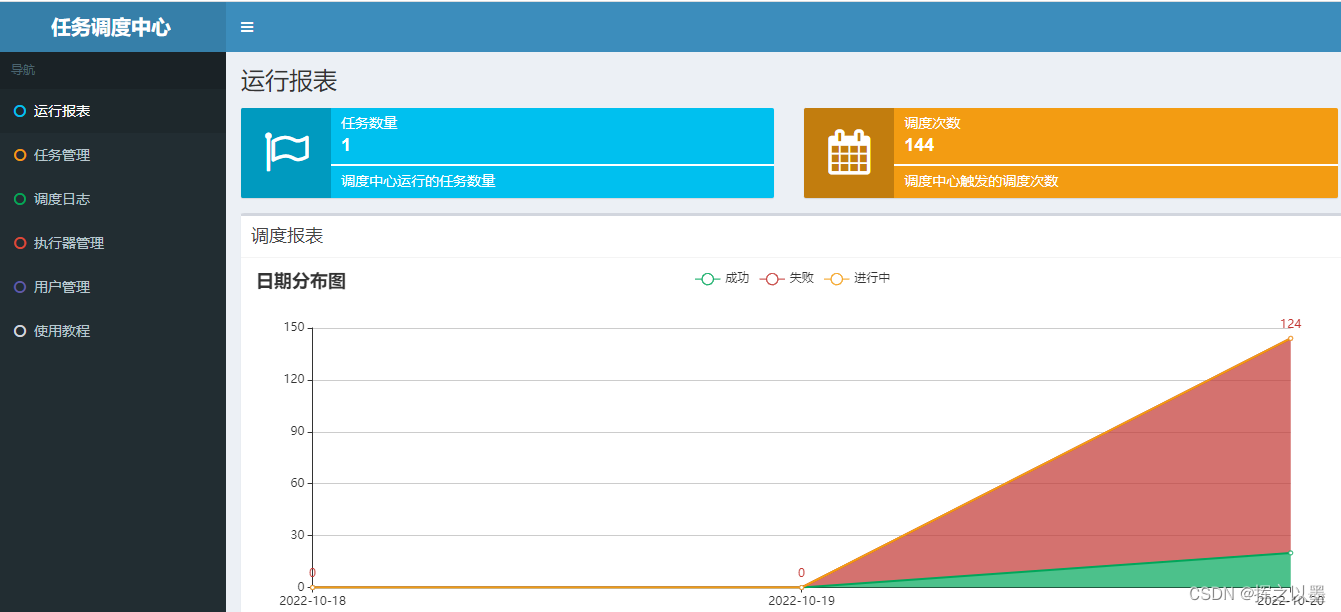Click the schedule count value 144
This screenshot has width=1341, height=612.
[x=919, y=145]
